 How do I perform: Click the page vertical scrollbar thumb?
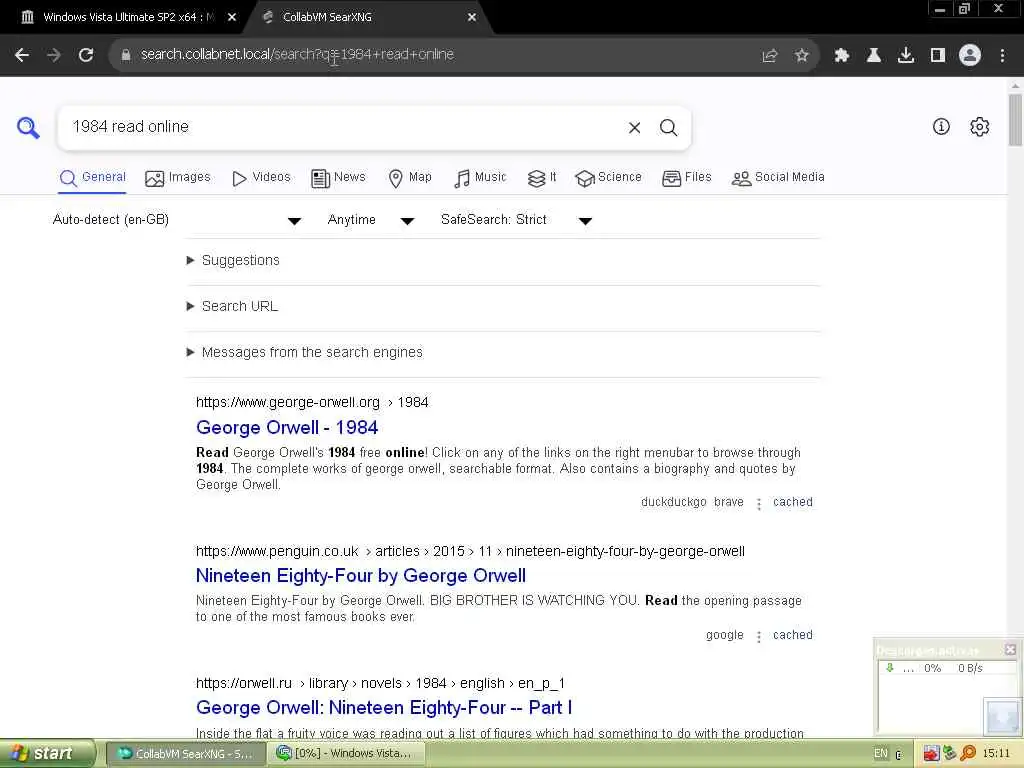(x=1015, y=120)
